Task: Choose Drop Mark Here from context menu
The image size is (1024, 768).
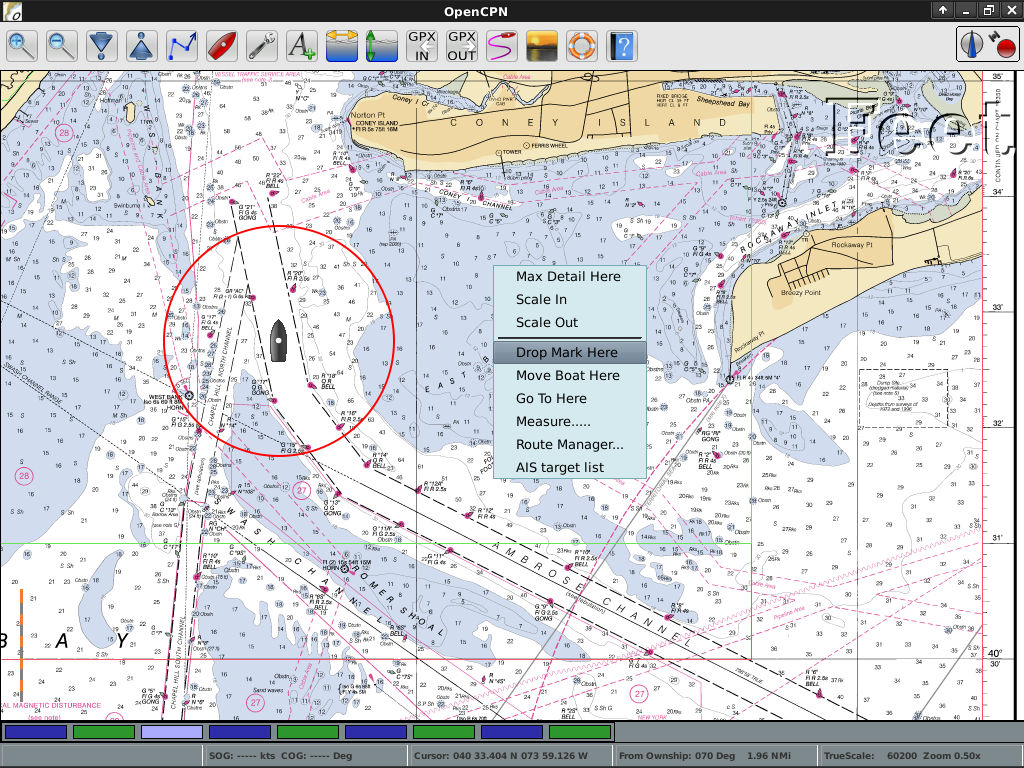Action: [x=567, y=353]
